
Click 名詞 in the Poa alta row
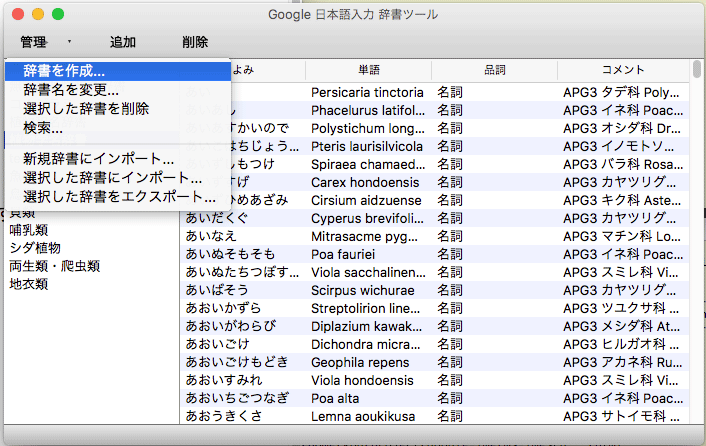450,398
